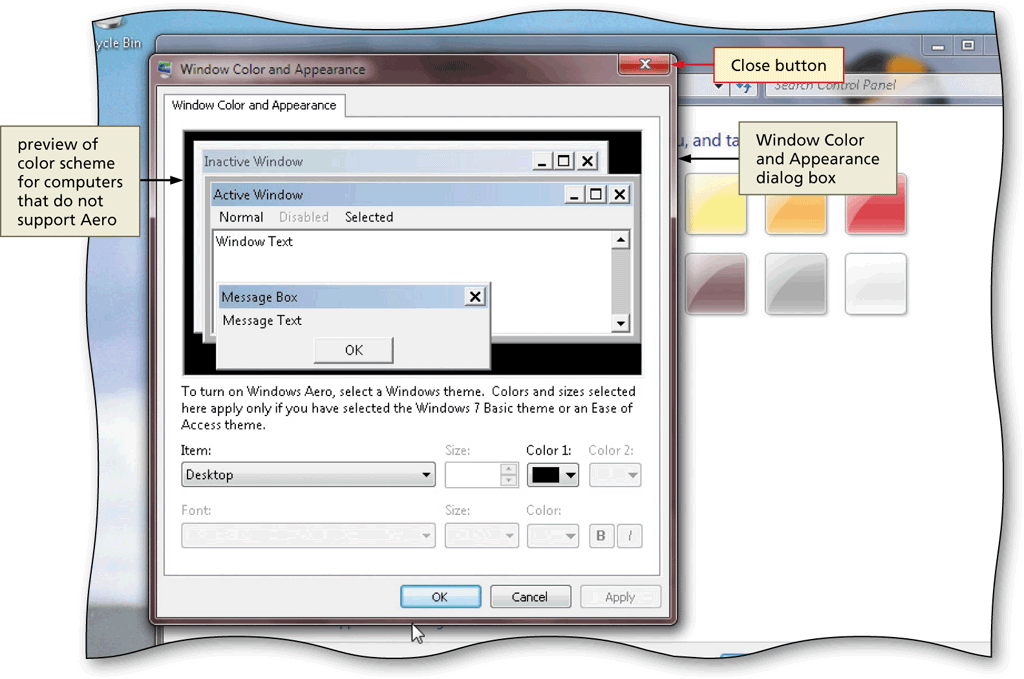The width and height of the screenshot is (1024, 679).
Task: Click the Normal menu item in preview
Action: 241,217
